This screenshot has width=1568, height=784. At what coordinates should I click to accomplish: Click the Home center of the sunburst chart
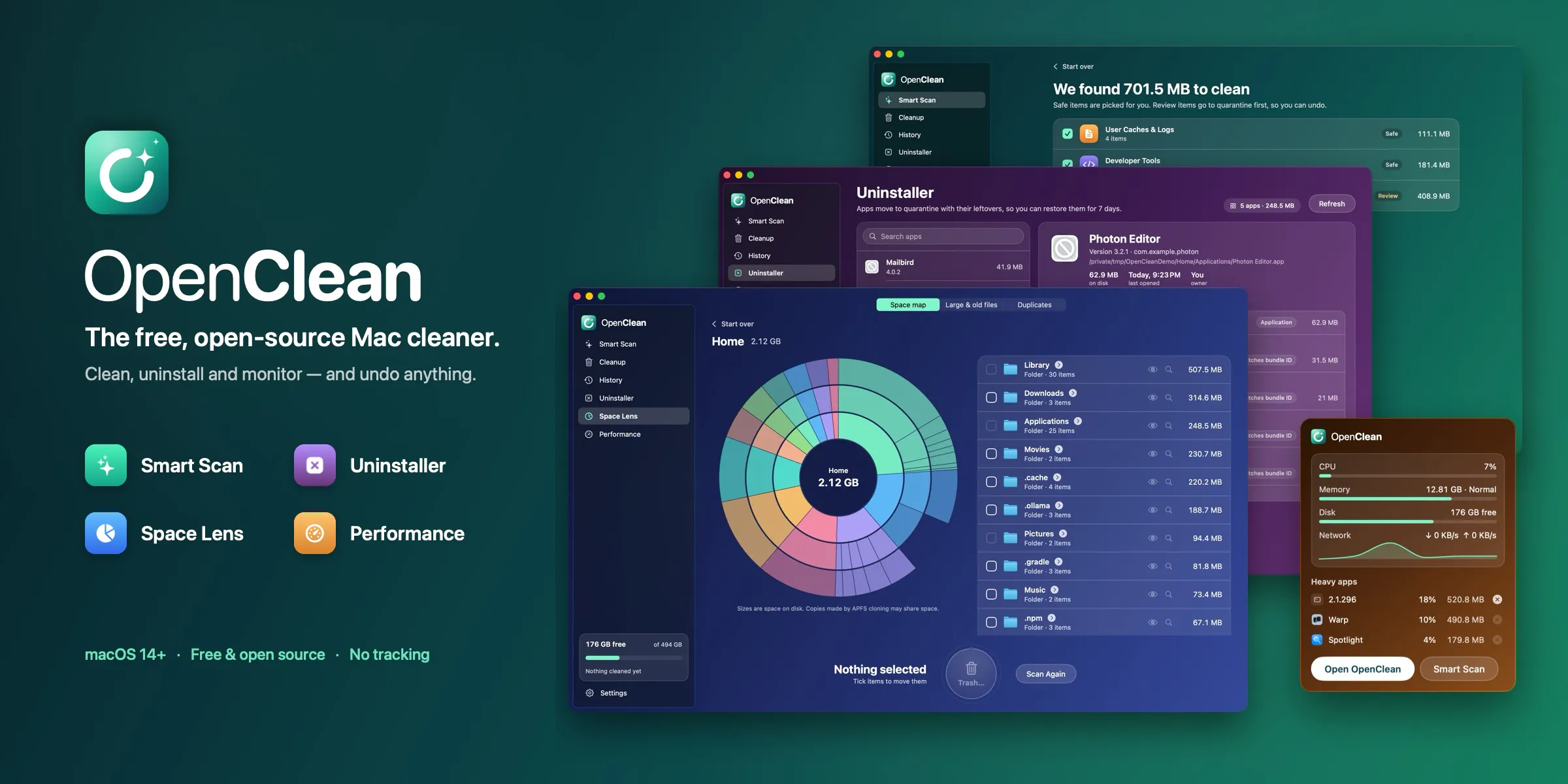[x=838, y=478]
